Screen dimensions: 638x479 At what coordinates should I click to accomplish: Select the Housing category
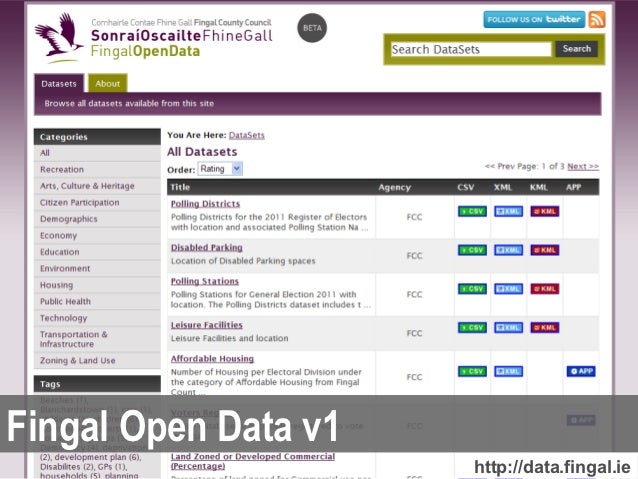click(97, 285)
